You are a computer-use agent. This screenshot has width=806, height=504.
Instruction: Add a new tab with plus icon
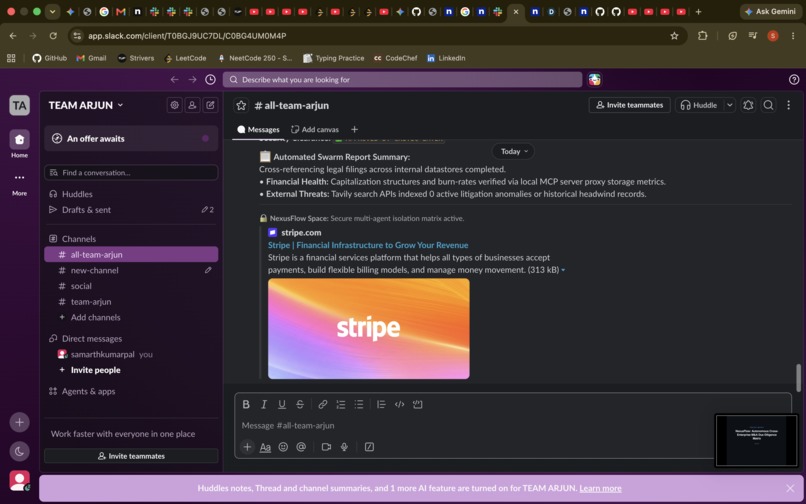click(x=354, y=130)
